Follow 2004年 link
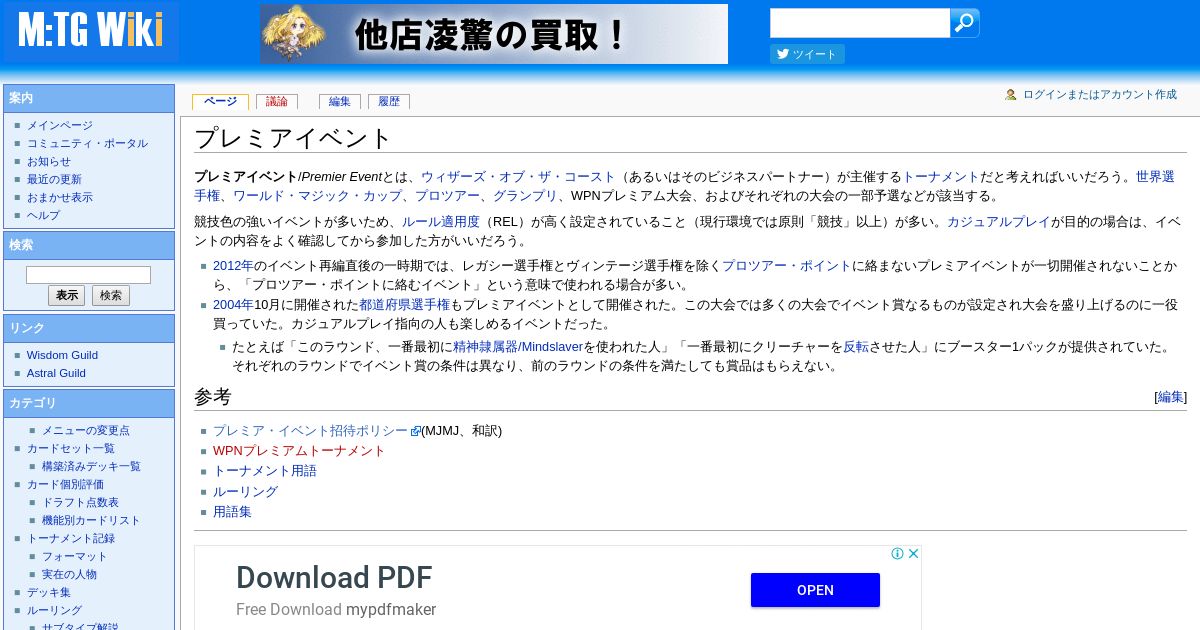The width and height of the screenshot is (1200, 630). tap(233, 304)
